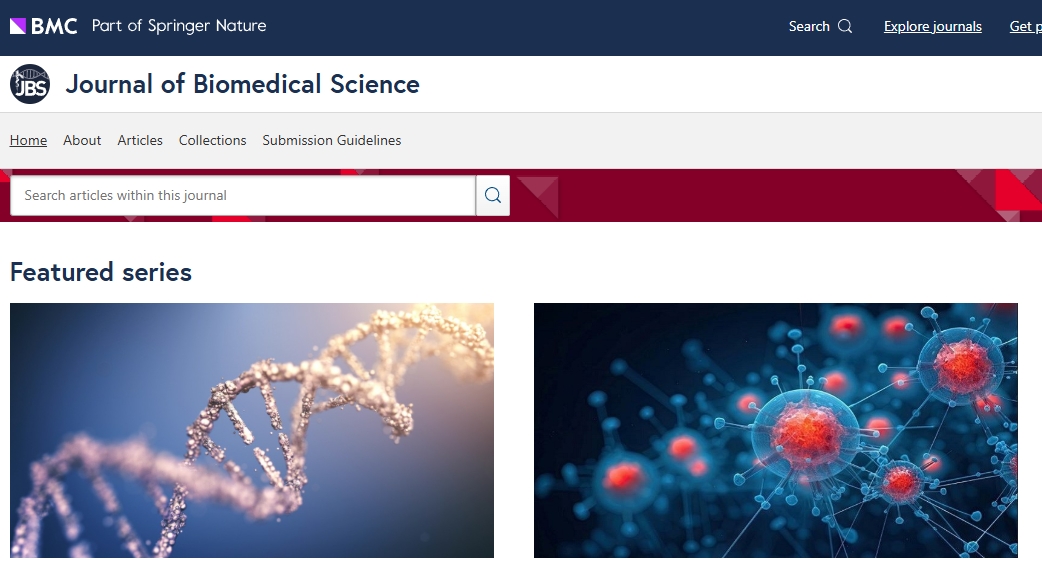Select Articles in the navigation bar
Viewport: 1042px width, 569px height.
140,140
